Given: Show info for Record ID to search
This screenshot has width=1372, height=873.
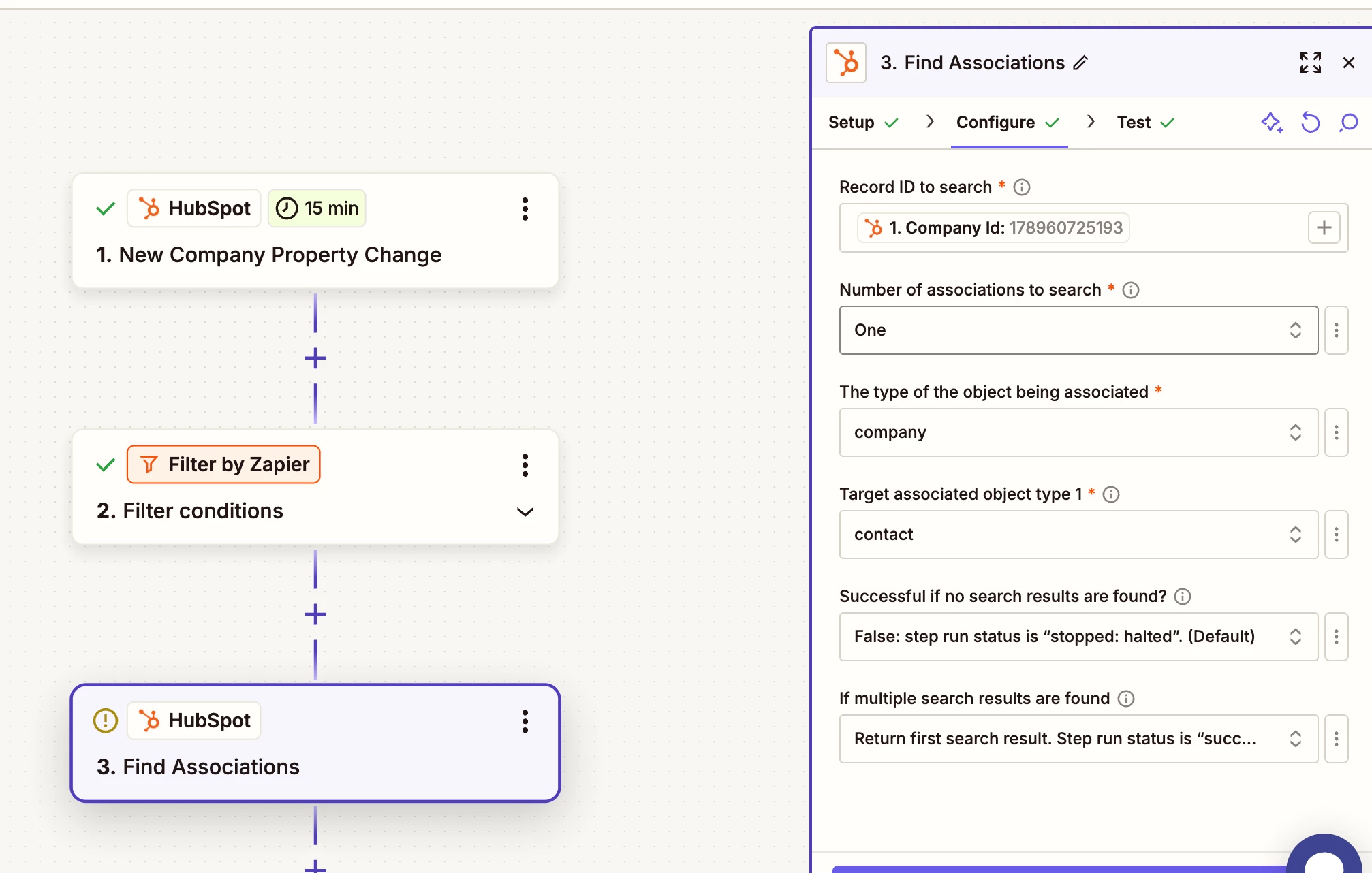Looking at the screenshot, I should tap(1022, 187).
